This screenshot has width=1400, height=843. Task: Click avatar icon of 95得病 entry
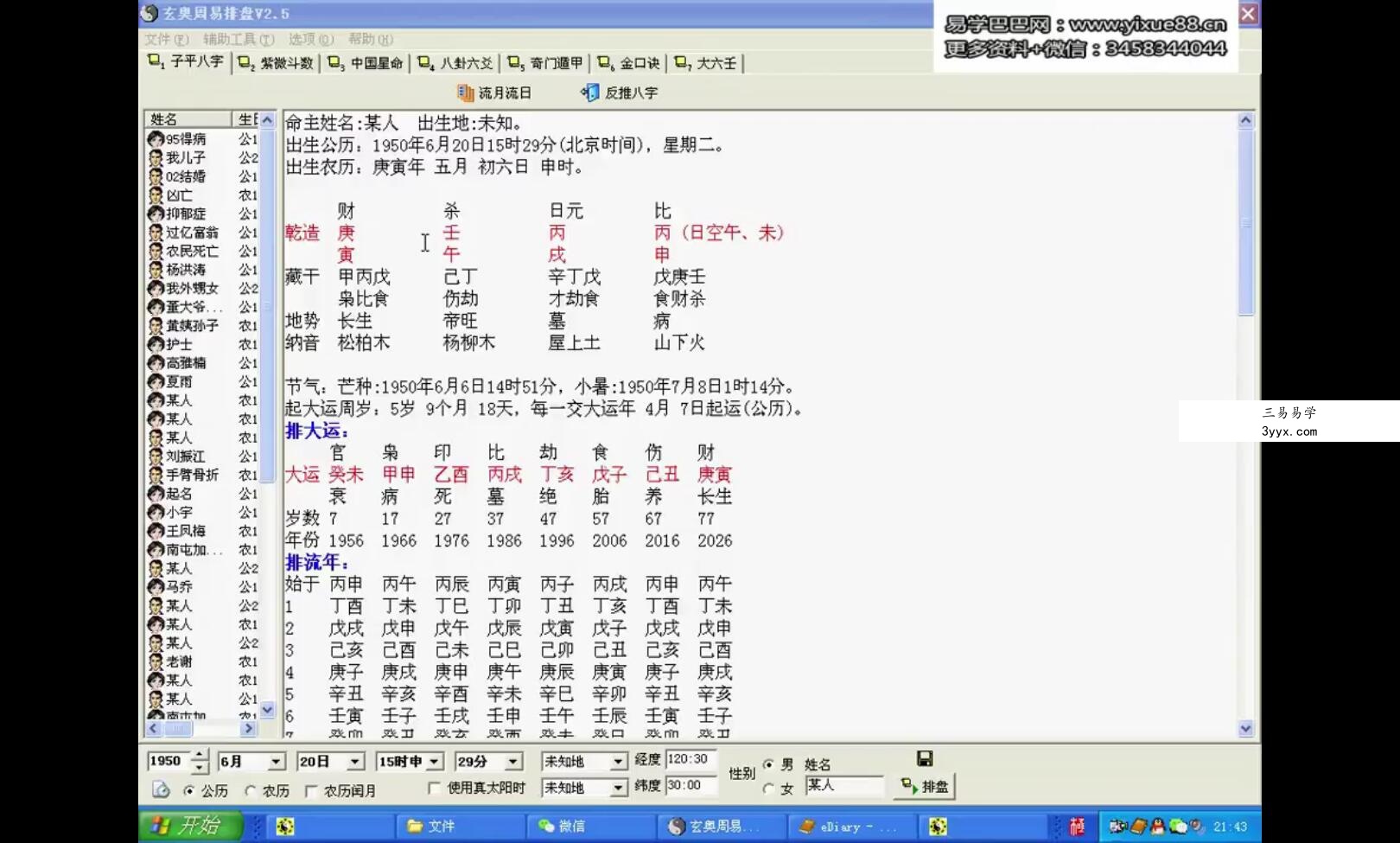tap(156, 139)
